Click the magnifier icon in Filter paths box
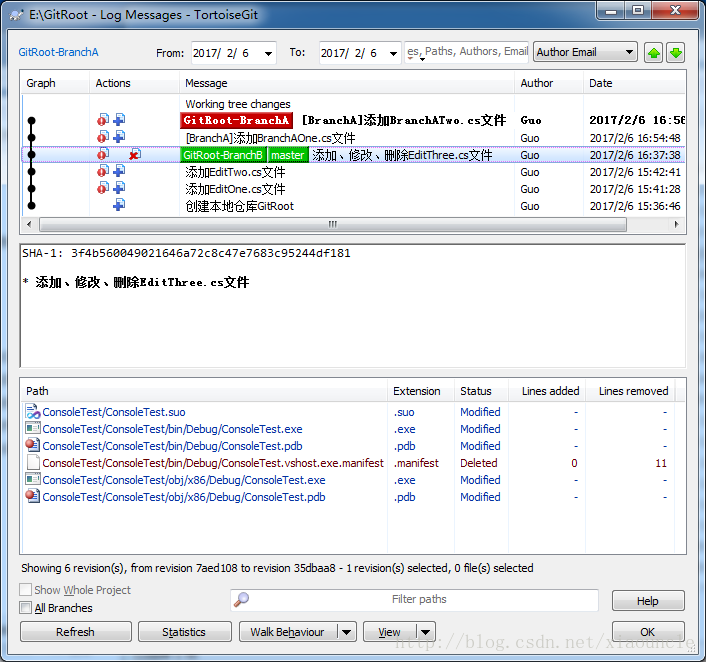 coord(241,599)
